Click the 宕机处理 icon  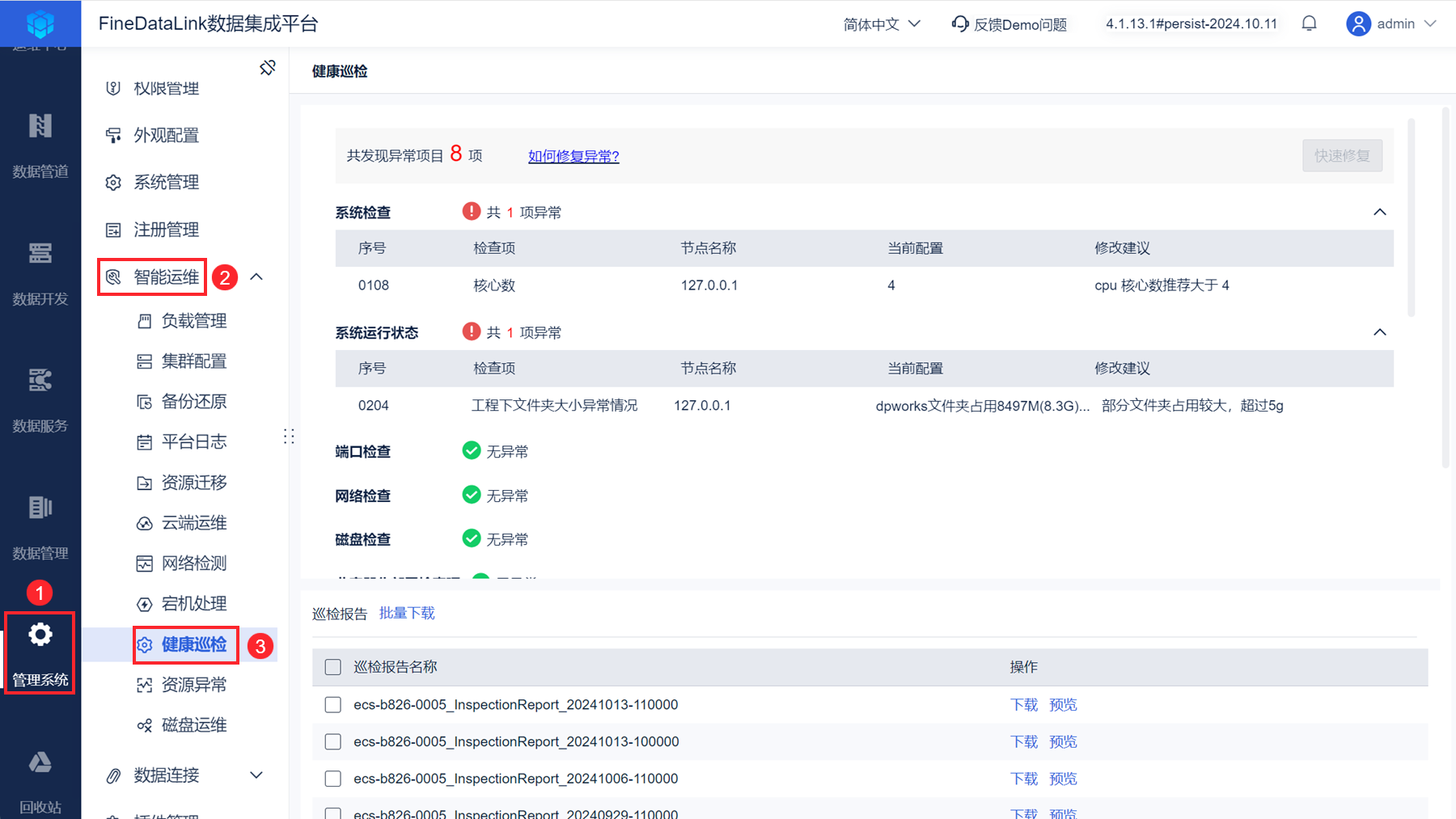coord(145,604)
